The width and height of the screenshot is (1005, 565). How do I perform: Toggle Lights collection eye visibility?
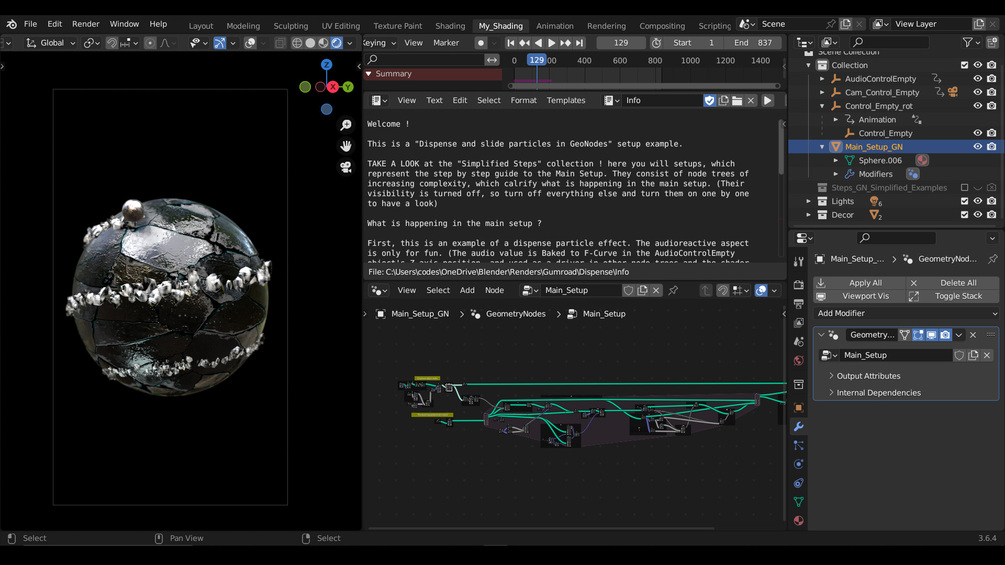977,201
